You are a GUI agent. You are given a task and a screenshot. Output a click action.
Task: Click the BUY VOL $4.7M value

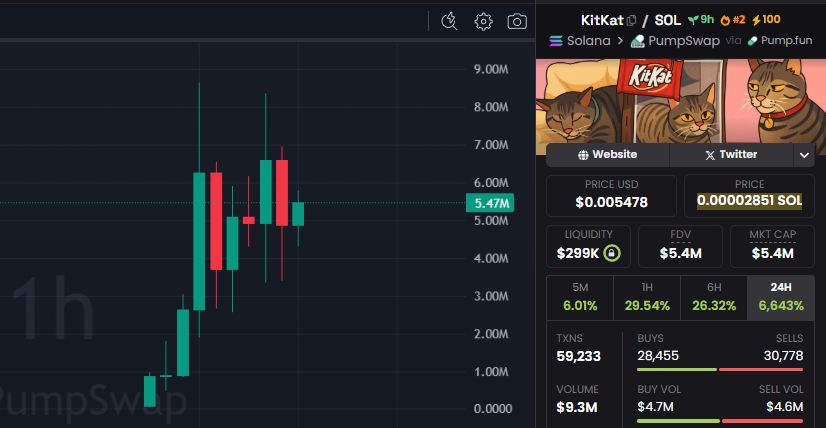pos(655,407)
